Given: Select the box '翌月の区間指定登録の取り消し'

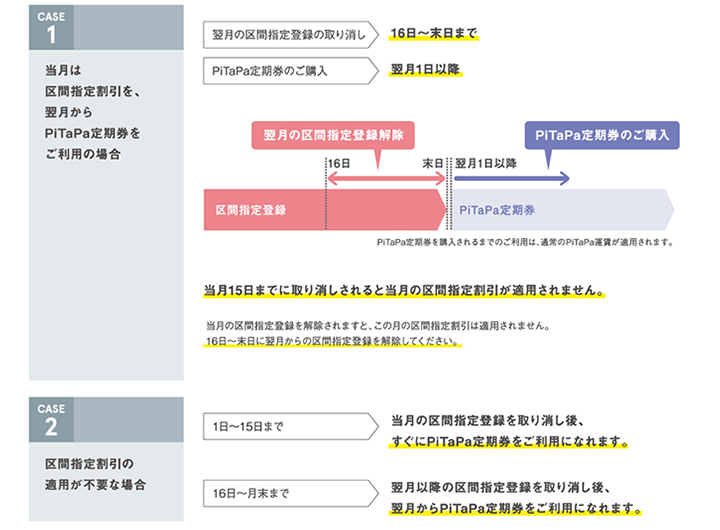Looking at the screenshot, I should 291,35.
